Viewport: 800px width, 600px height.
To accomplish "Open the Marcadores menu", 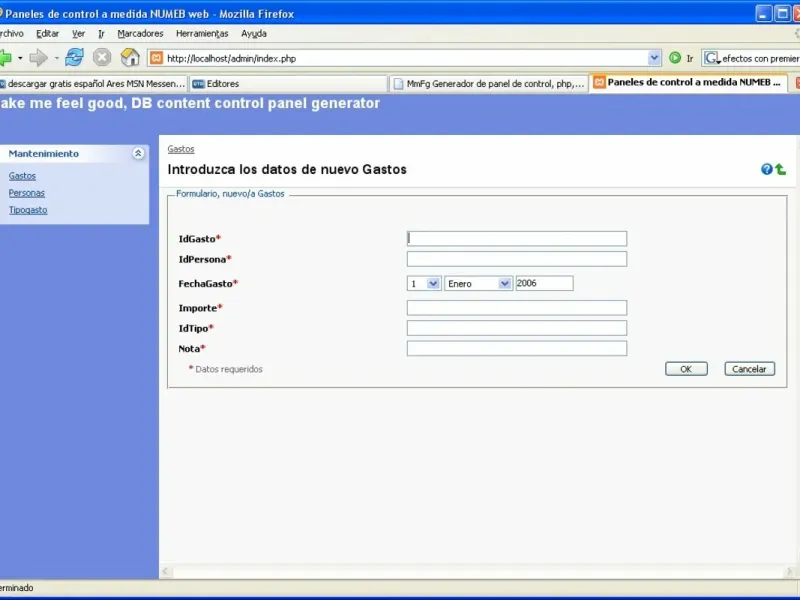I will pyautogui.click(x=140, y=34).
